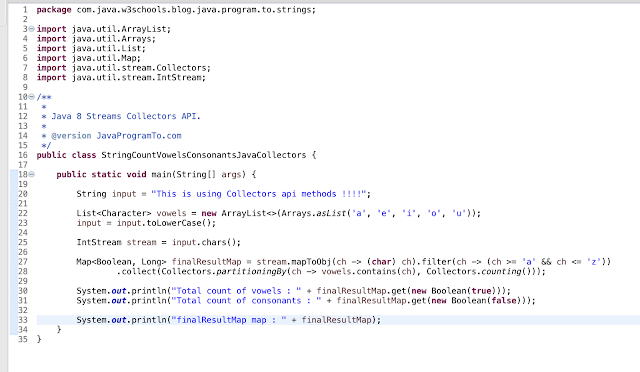This screenshot has height=372, width=640.
Task: Click line number 33 in the gutter
Action: (x=22, y=320)
